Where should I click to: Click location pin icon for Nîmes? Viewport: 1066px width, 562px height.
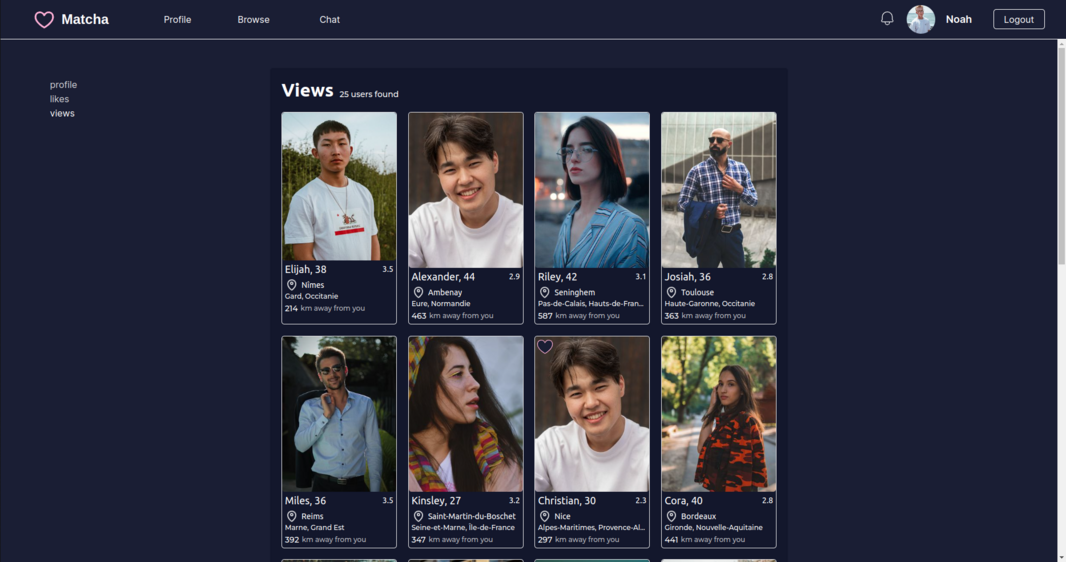click(292, 285)
